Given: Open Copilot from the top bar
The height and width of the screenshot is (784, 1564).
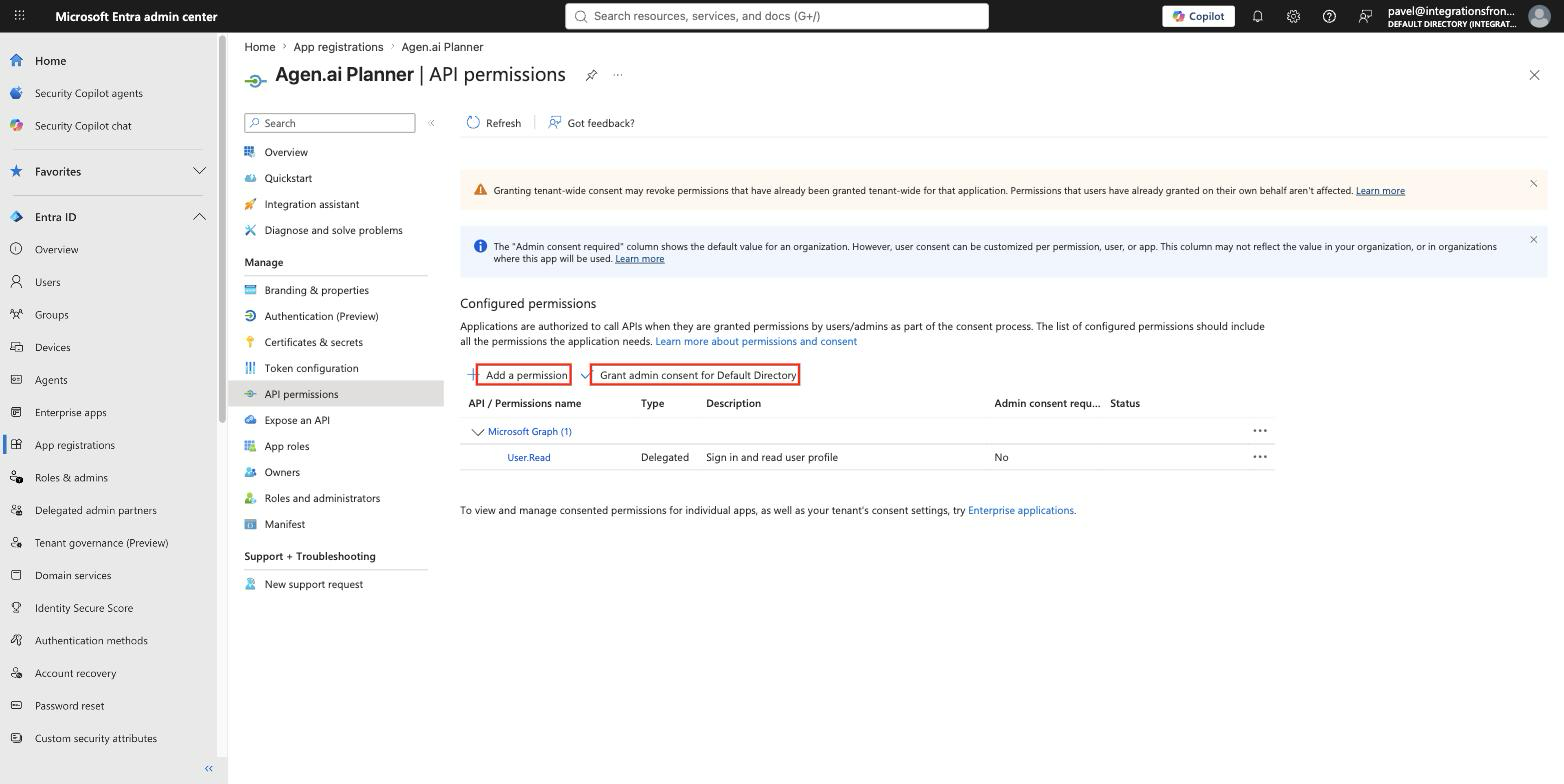Looking at the screenshot, I should coord(1198,16).
